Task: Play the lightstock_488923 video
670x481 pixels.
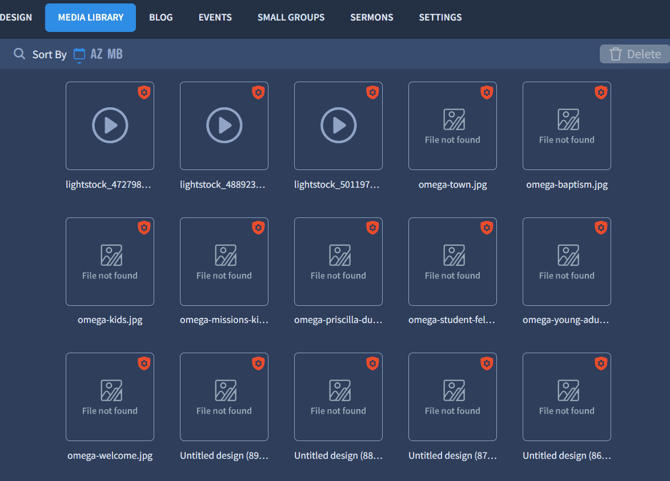Action: pos(224,126)
